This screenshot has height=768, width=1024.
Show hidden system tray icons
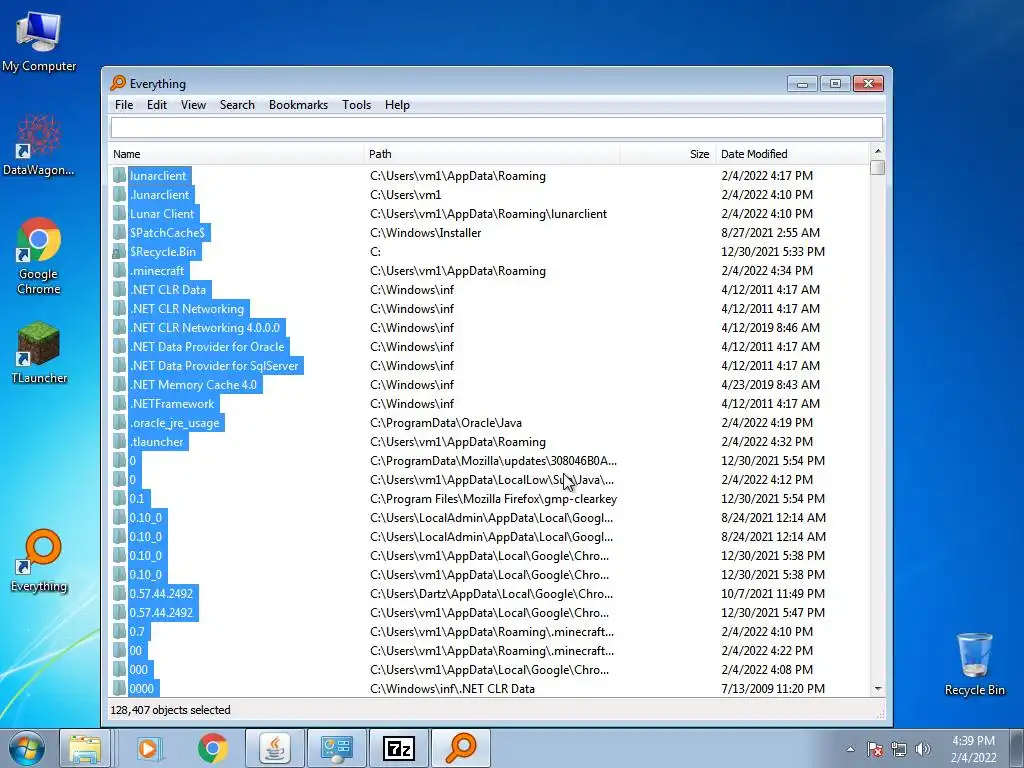[x=850, y=749]
